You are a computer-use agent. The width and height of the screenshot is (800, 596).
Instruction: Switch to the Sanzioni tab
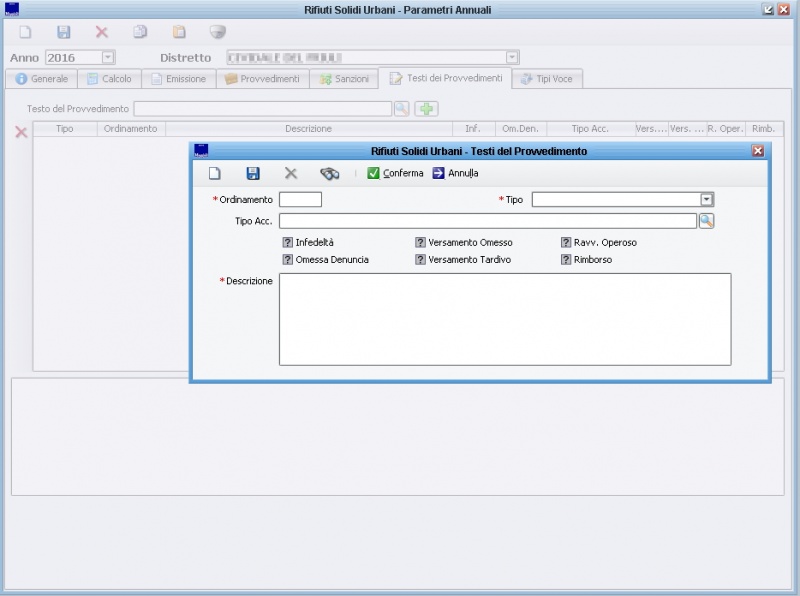pos(345,79)
